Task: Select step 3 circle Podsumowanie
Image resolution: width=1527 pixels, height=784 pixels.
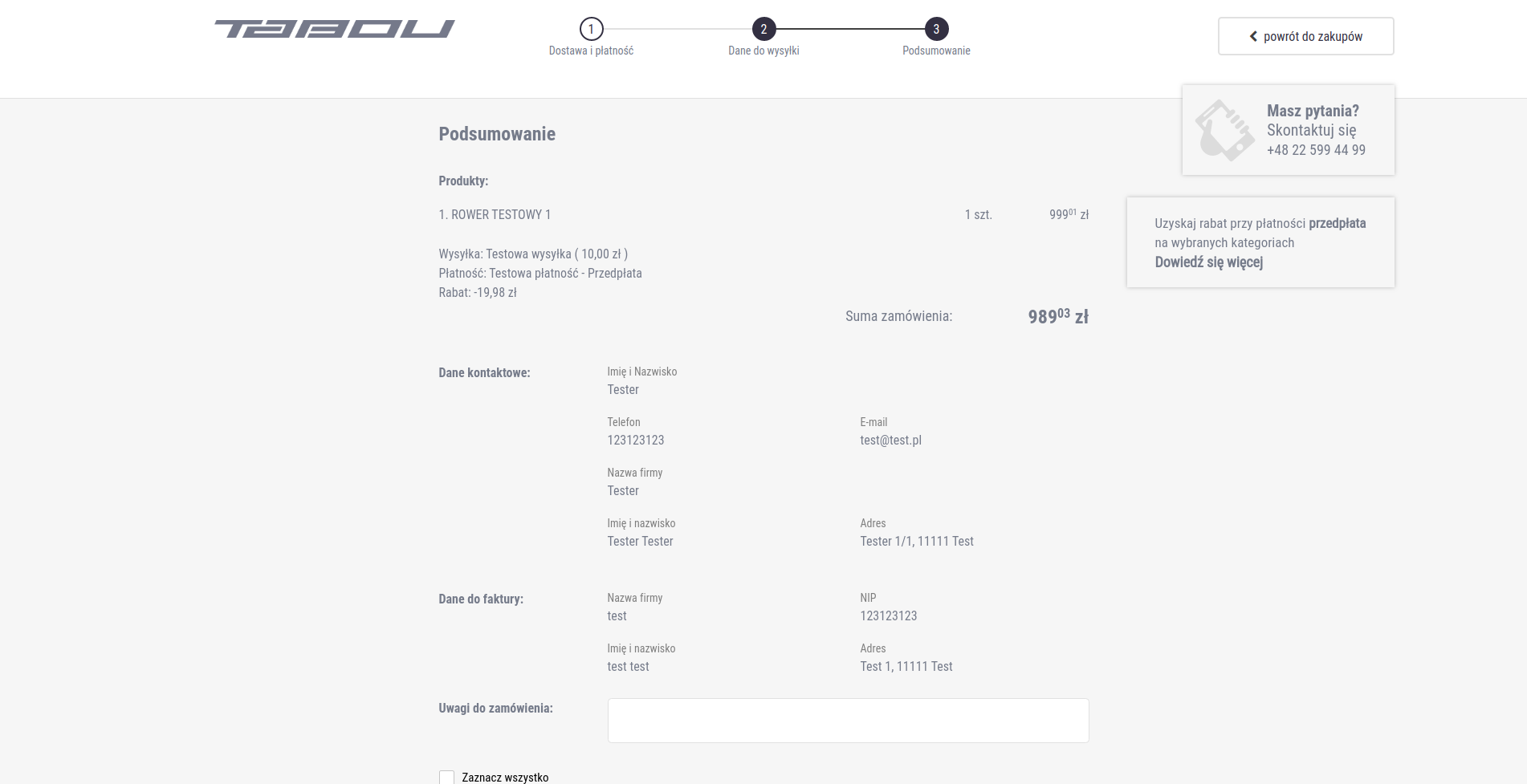Action: point(936,29)
